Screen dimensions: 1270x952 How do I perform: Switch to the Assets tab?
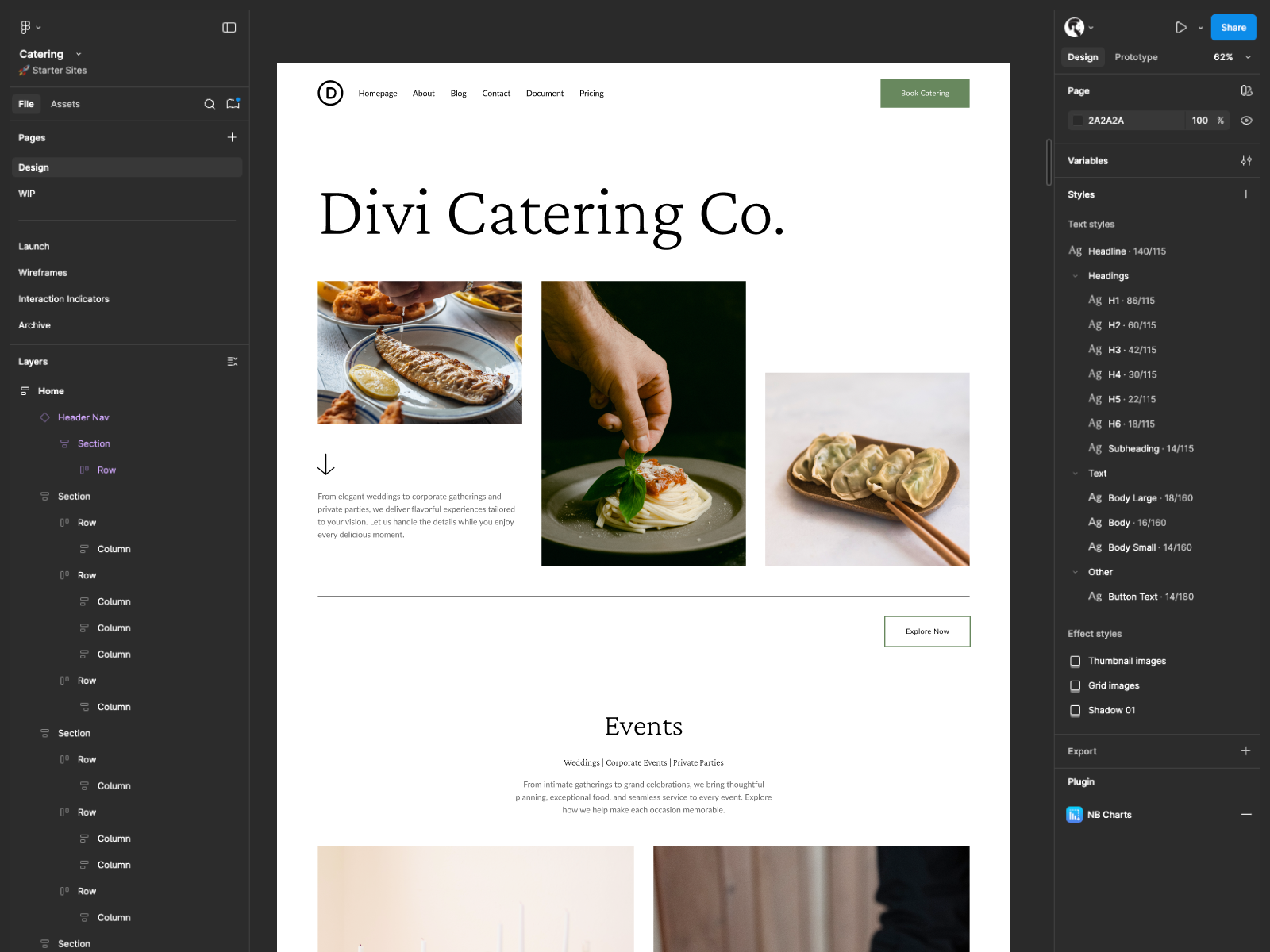pos(65,104)
